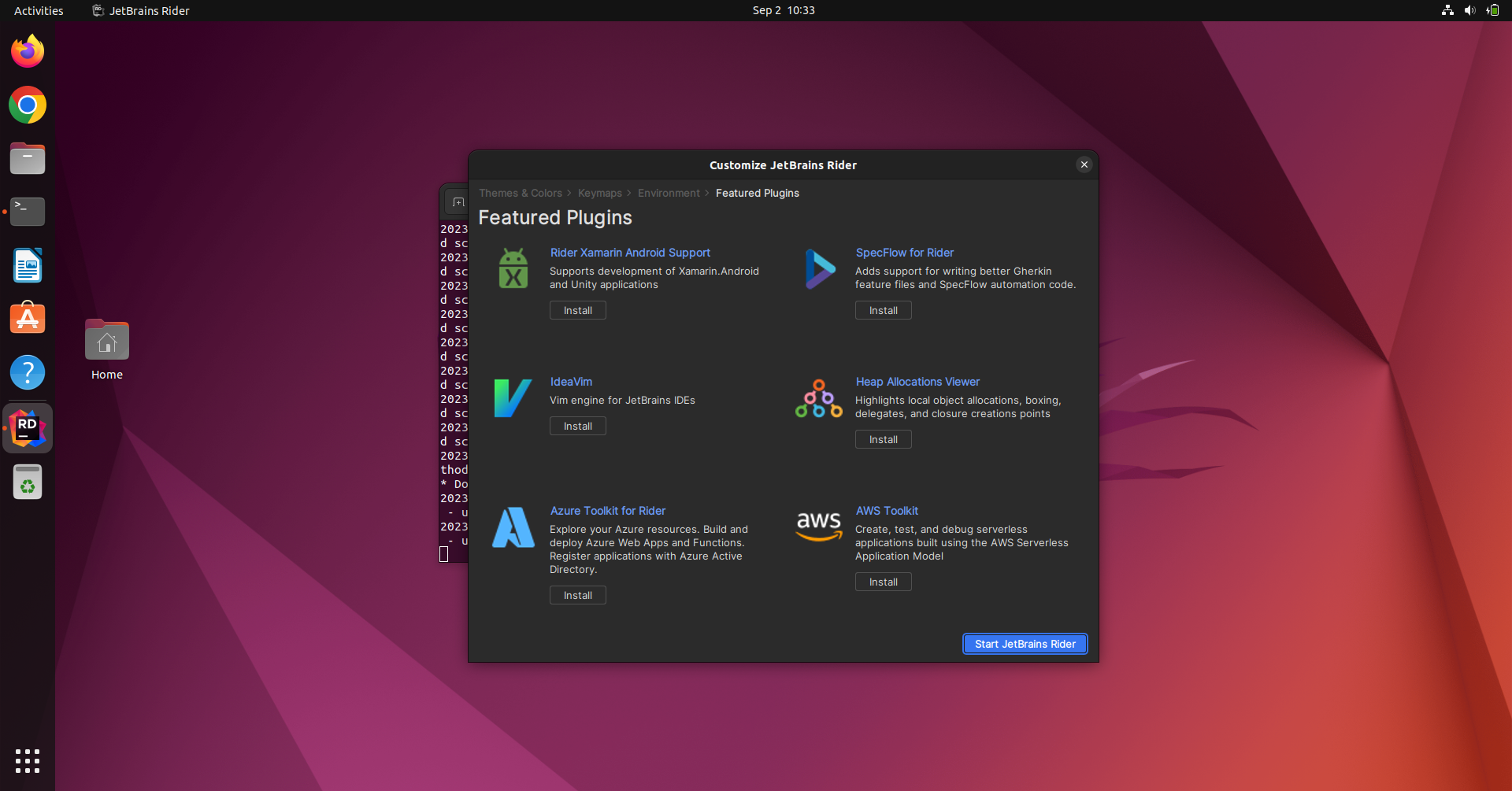
Task: Click the Rider Xamarin Android plugin icon
Action: [x=513, y=269]
